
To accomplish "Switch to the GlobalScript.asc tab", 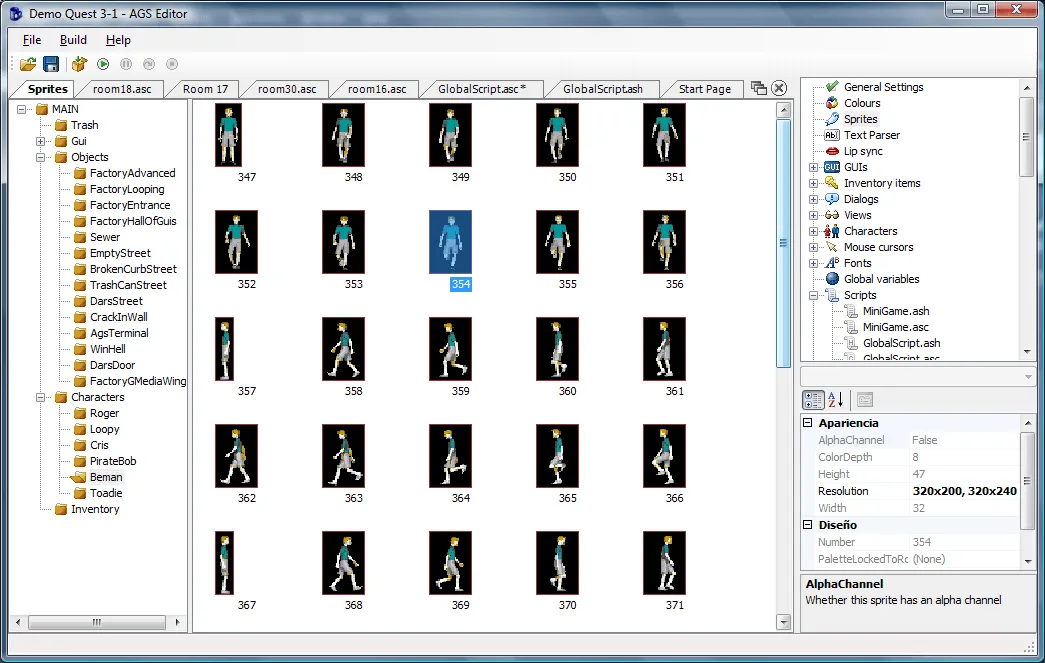I will (x=482, y=89).
